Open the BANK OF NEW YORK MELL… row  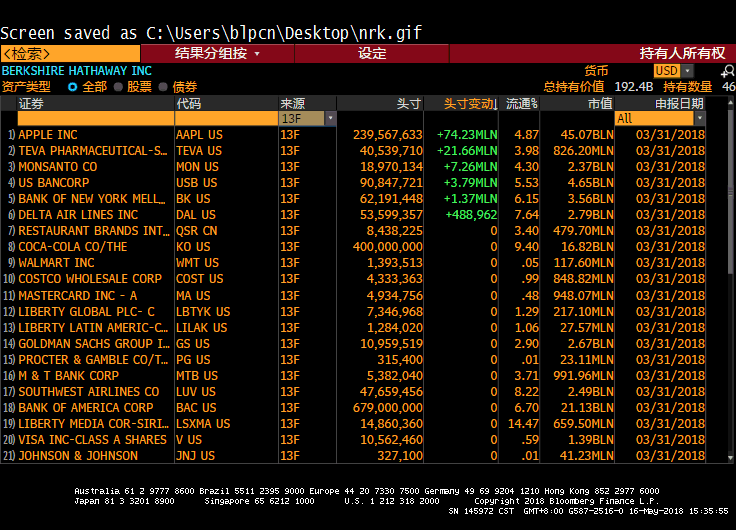coord(353,199)
